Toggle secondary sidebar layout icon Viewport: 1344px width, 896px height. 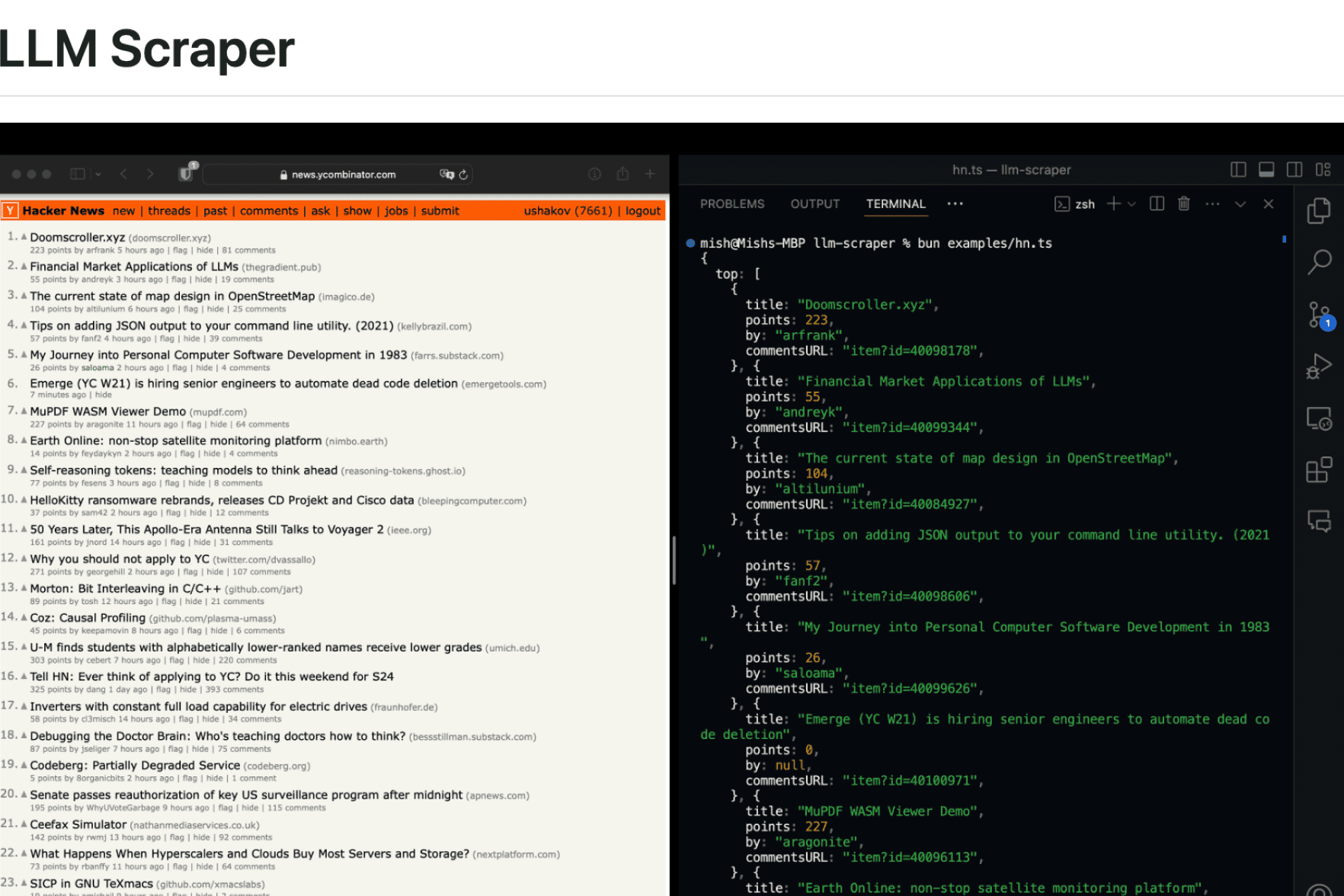click(1294, 169)
